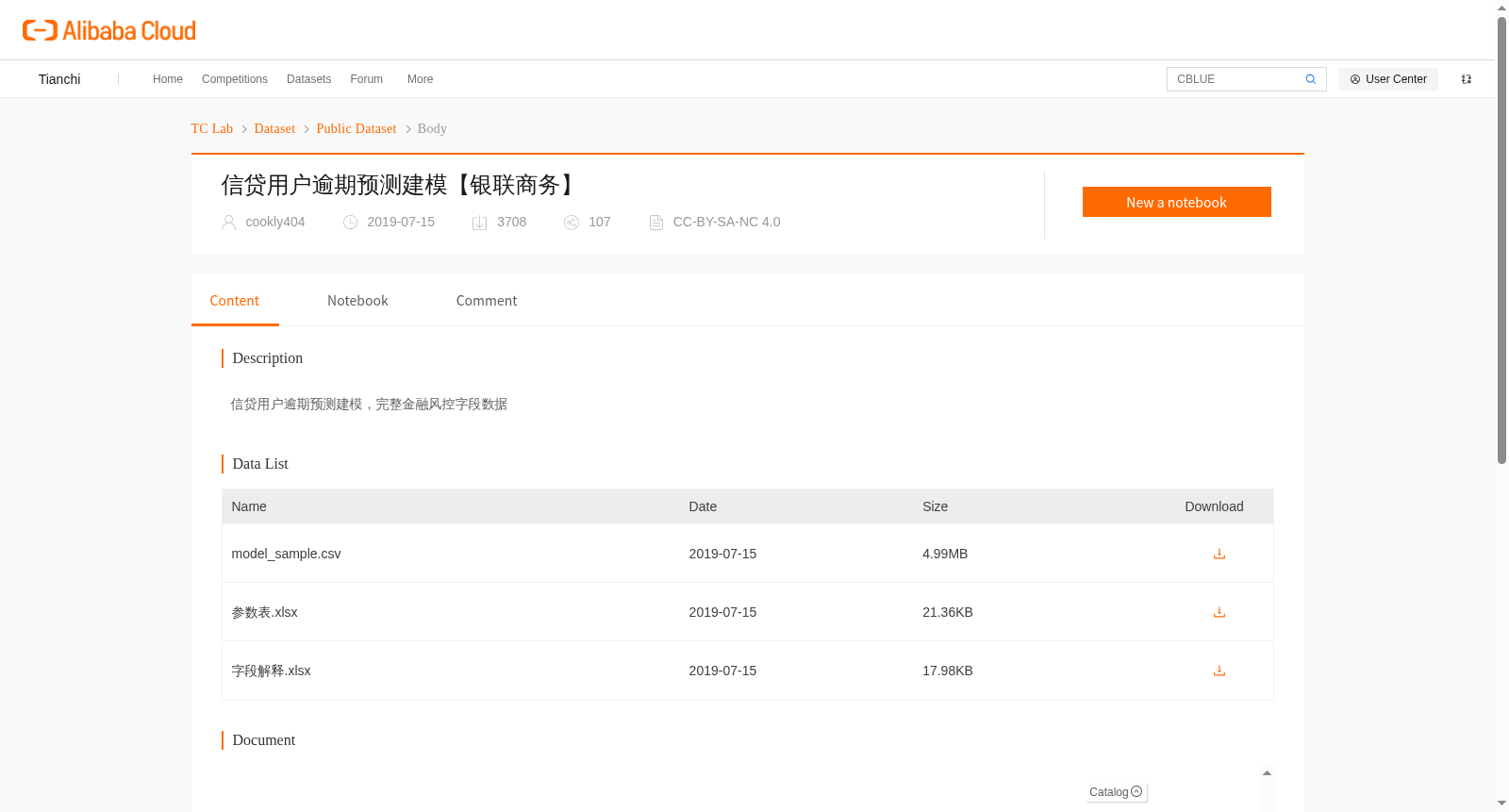Click the Tianchi brand link
This screenshot has width=1509, height=812.
point(59,79)
